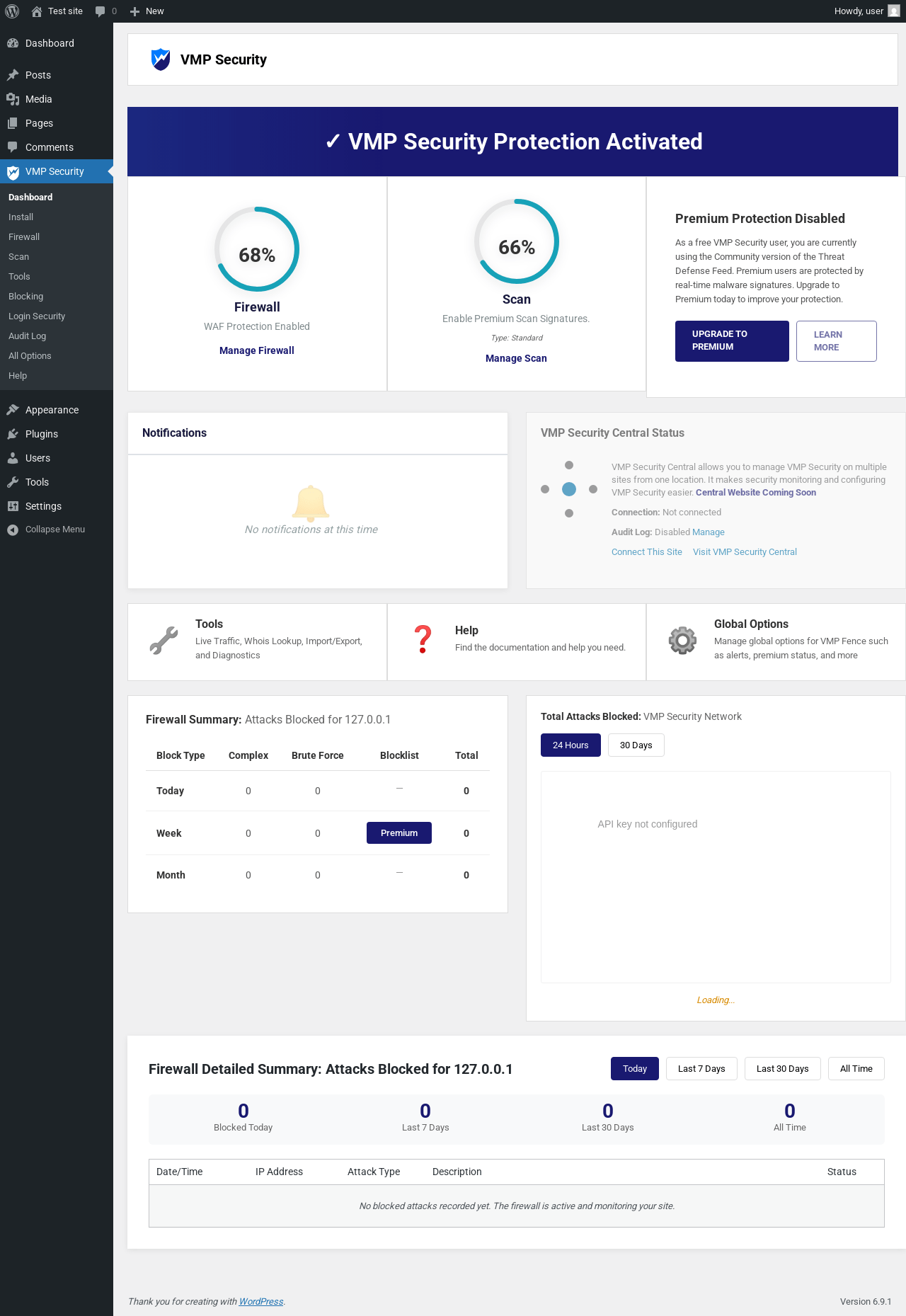Select the Today filter in Detailed Summary
Viewport: 906px width, 1316px height.
pos(635,1069)
